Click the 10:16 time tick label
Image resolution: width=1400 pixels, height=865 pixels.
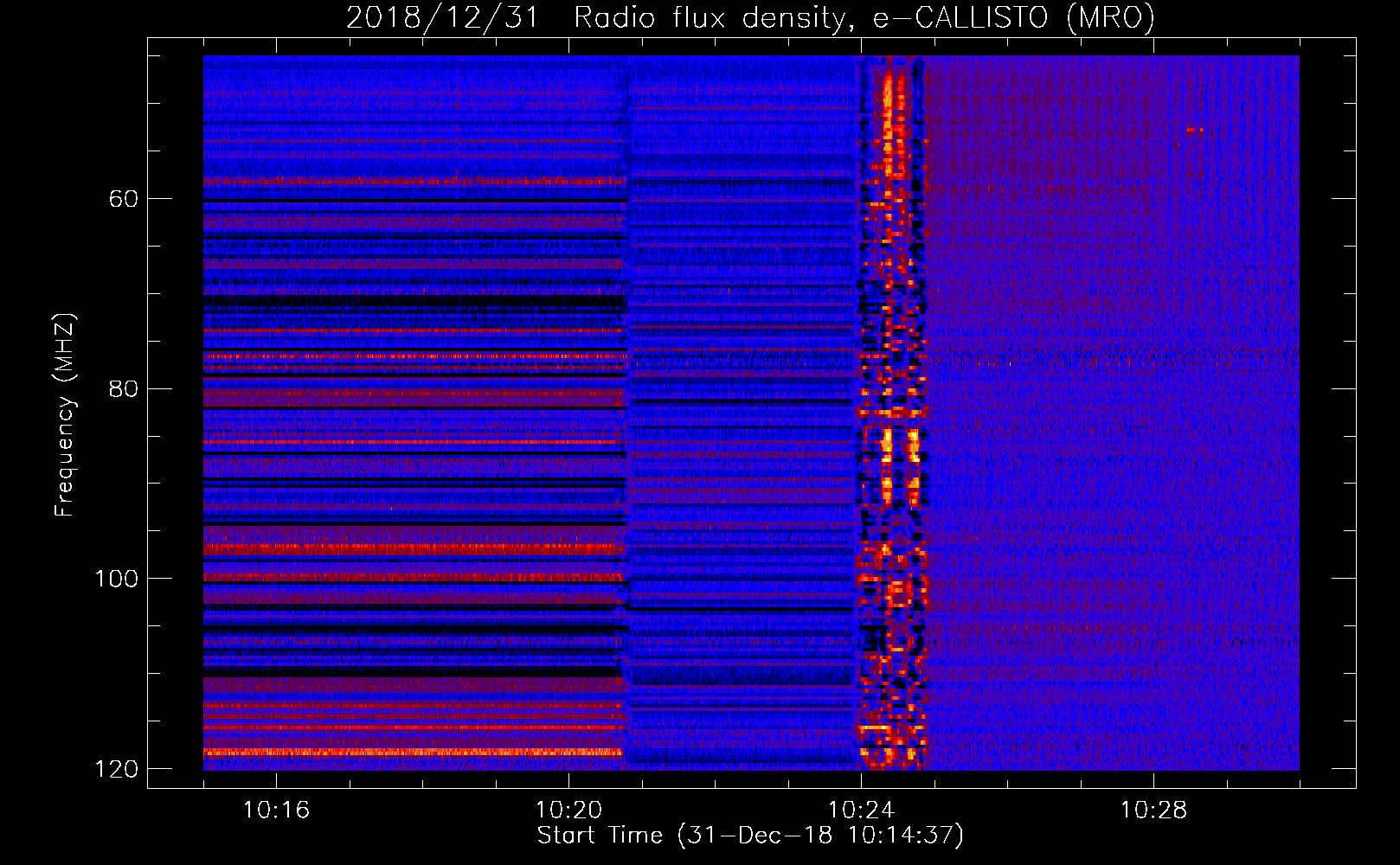[x=276, y=810]
